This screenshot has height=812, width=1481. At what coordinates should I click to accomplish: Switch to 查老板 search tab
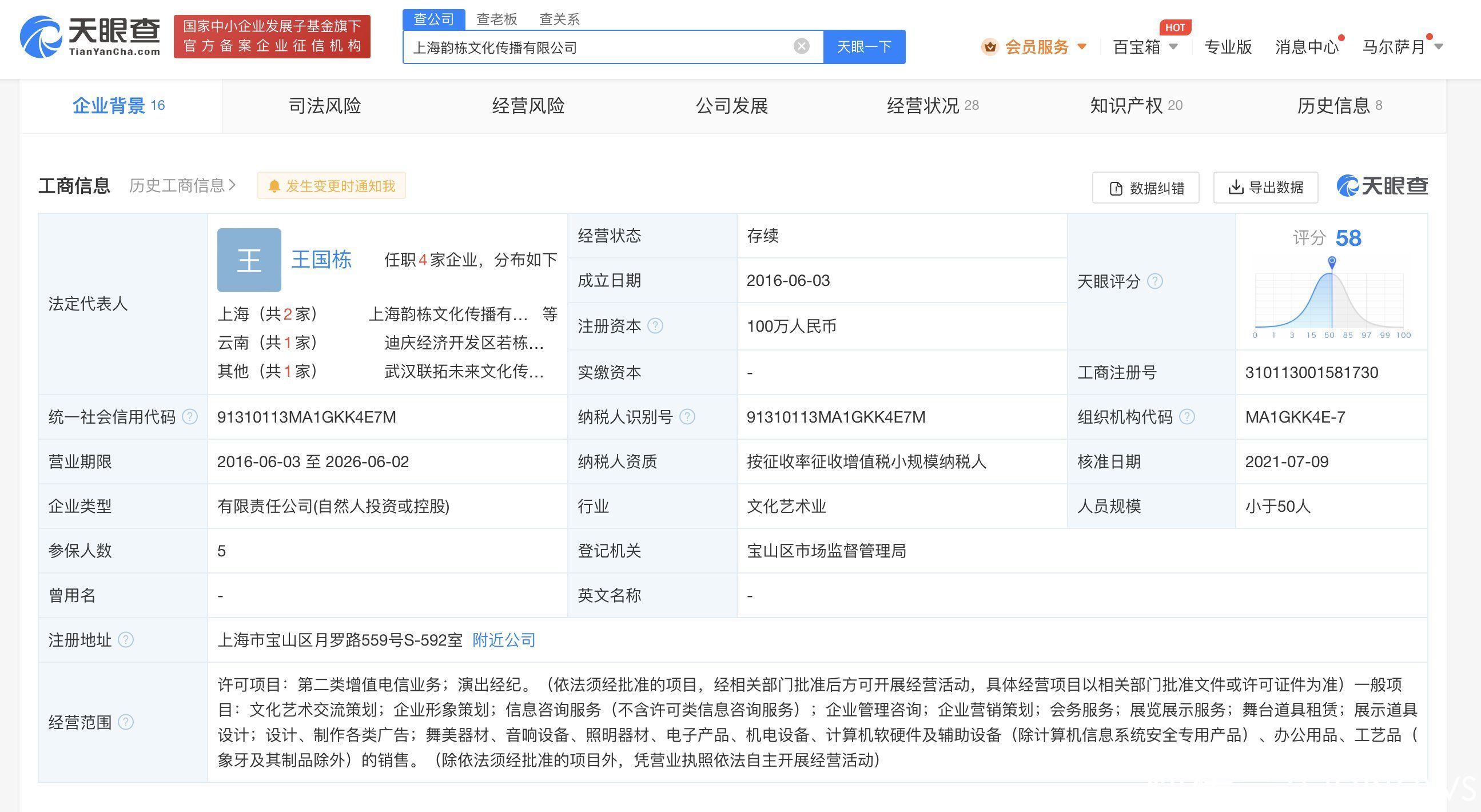click(496, 19)
